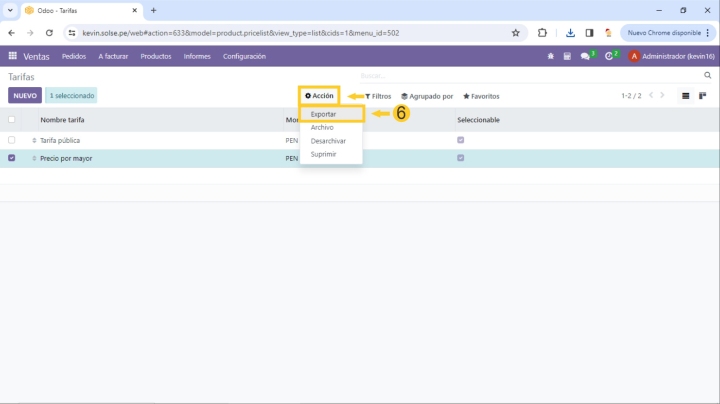Uncheck the Precio por mayor row

12,158
